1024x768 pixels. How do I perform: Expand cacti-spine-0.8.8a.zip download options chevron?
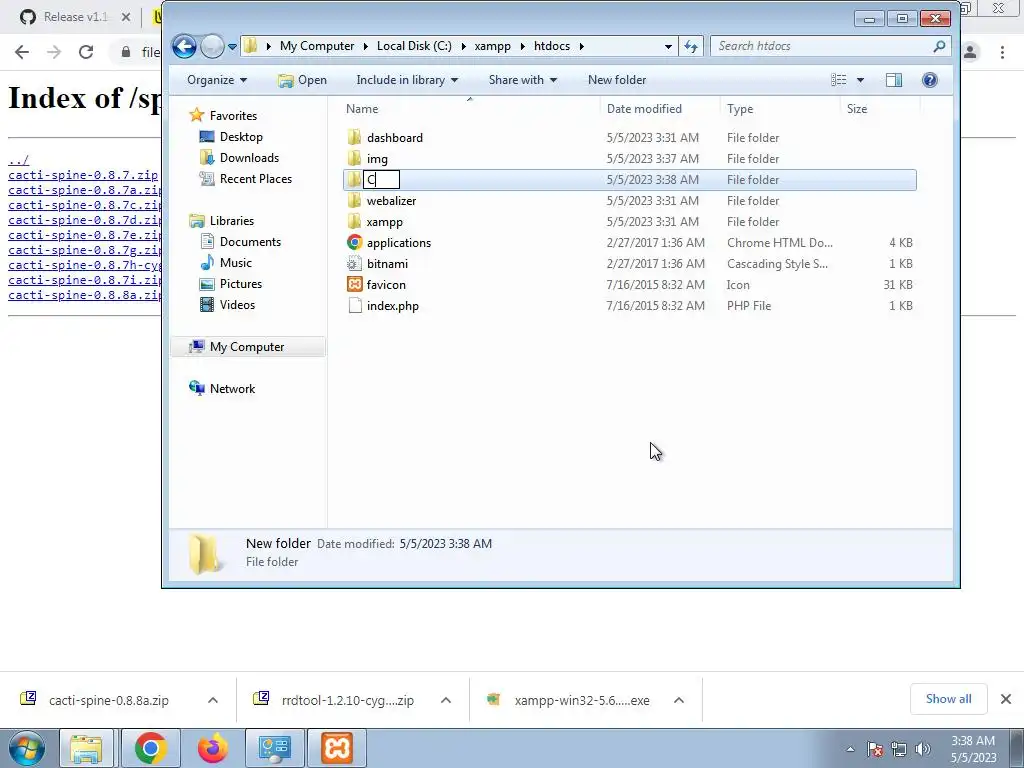click(212, 700)
